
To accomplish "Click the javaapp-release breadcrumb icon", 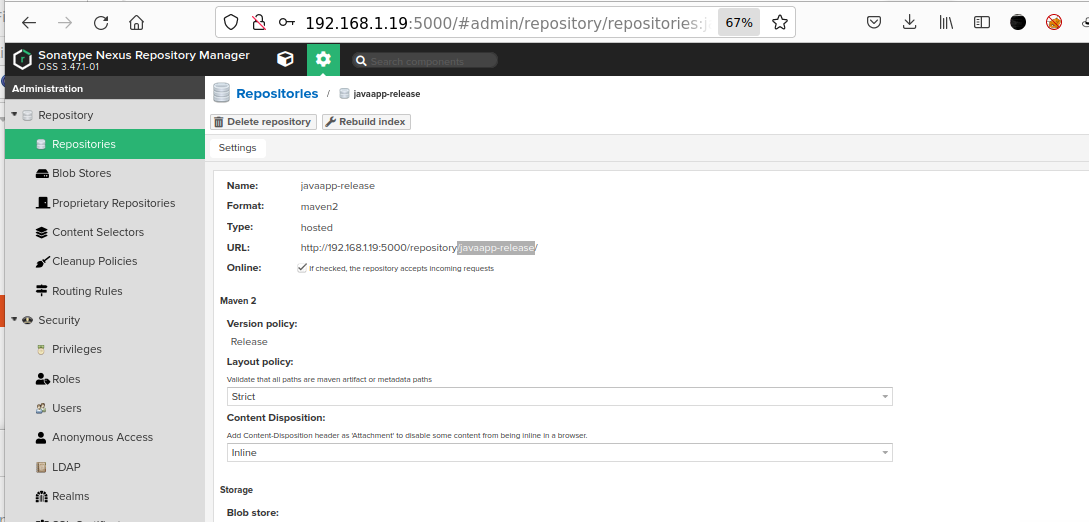I will (344, 94).
